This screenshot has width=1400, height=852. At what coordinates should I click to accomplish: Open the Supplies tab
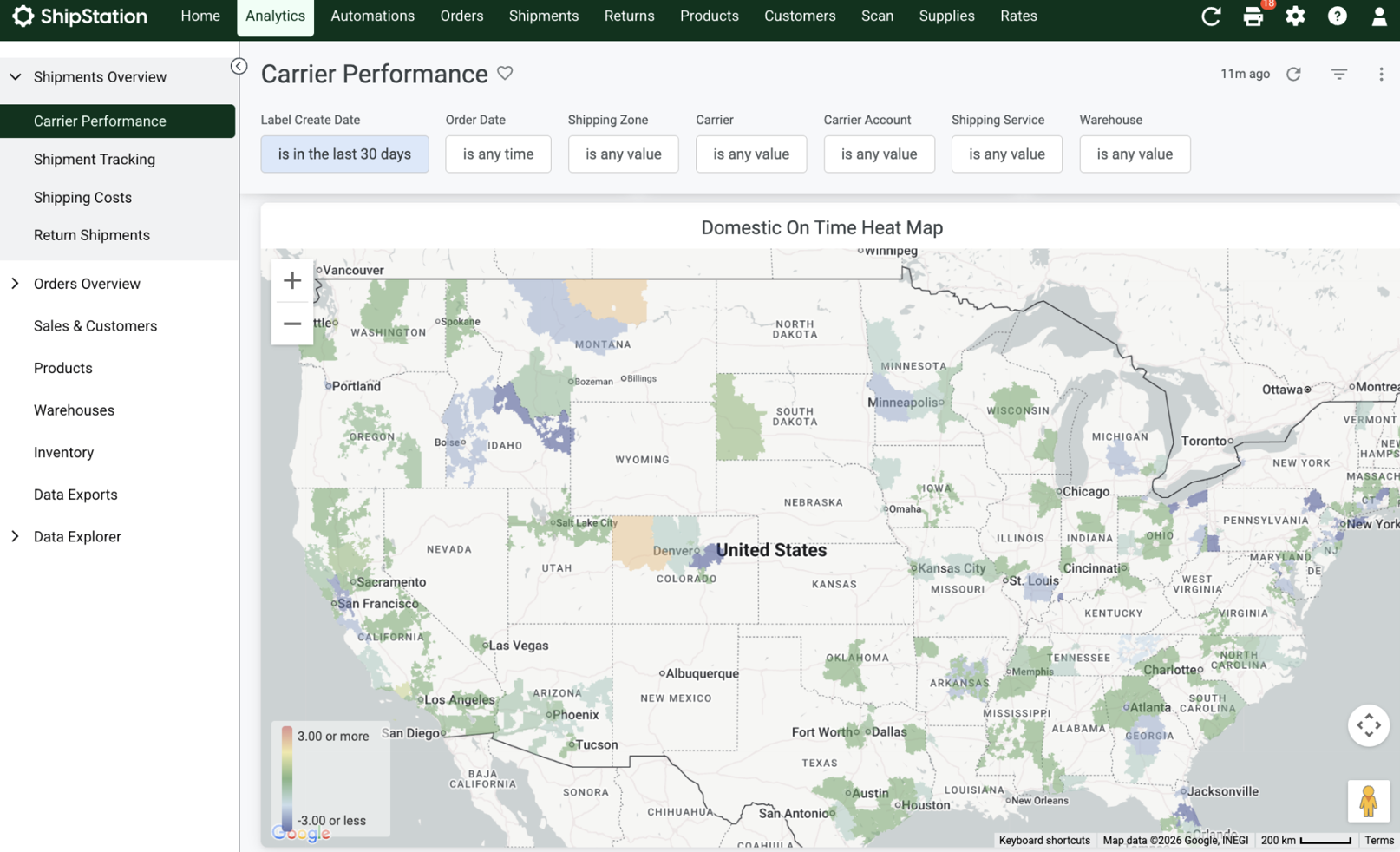946,16
